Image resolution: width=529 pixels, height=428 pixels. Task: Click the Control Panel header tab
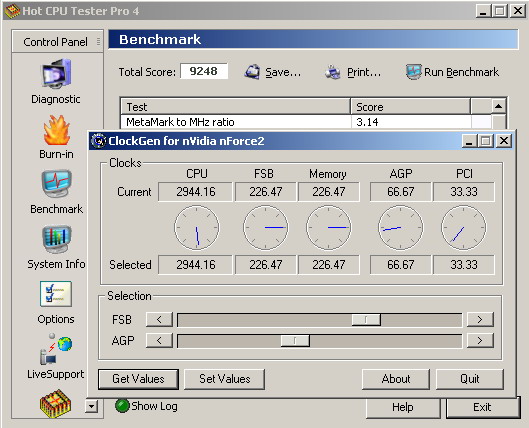click(57, 41)
